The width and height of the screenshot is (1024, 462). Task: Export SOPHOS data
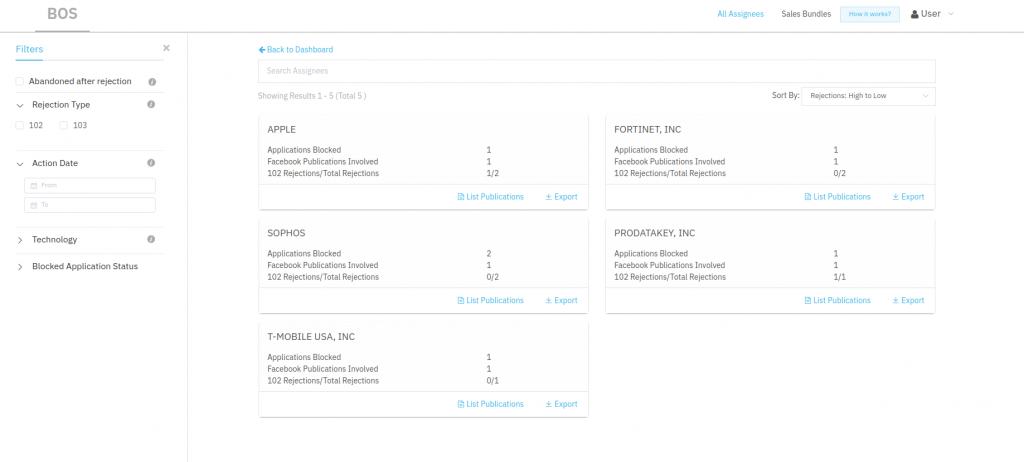(x=562, y=301)
